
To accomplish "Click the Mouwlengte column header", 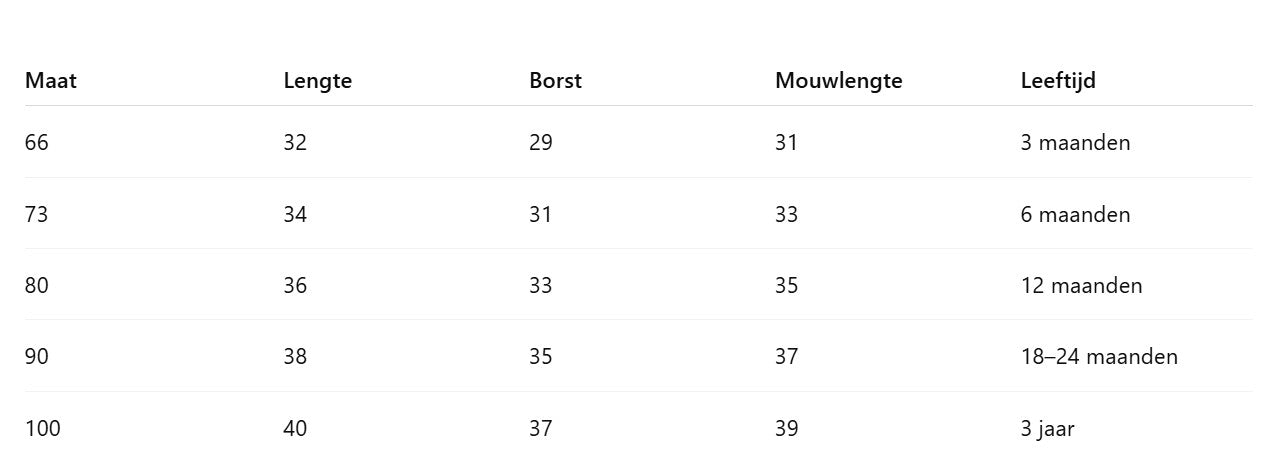I will tap(838, 81).
